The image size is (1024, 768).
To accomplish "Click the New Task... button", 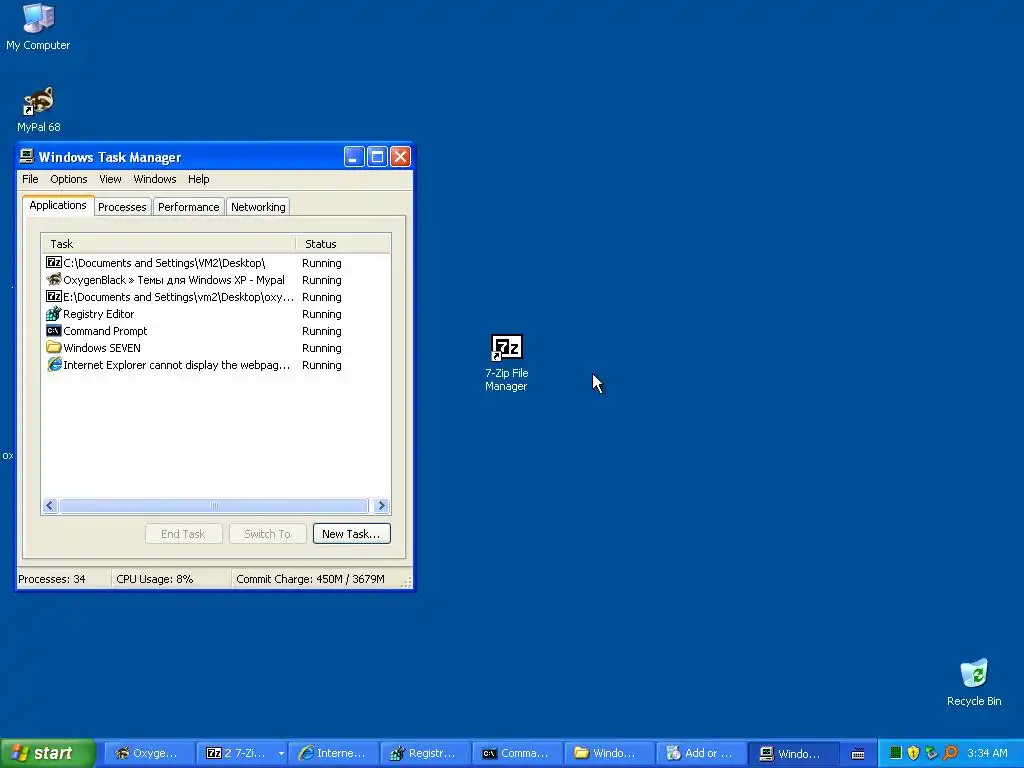I will point(351,534).
